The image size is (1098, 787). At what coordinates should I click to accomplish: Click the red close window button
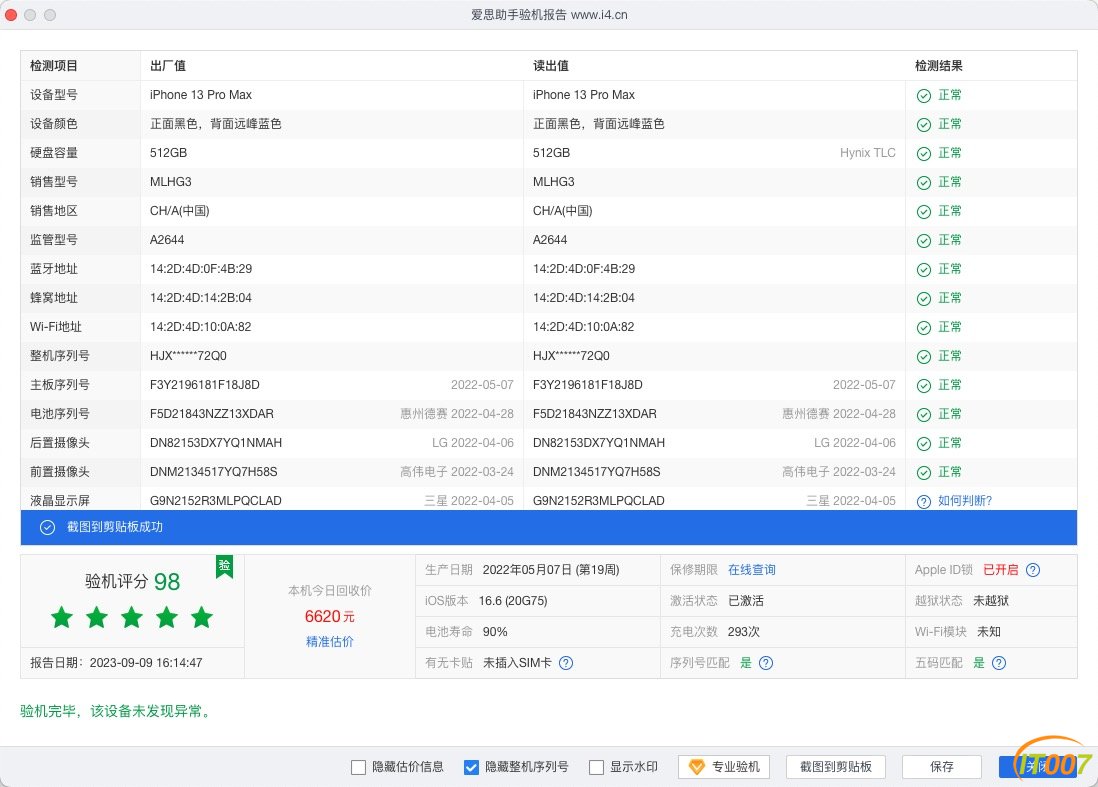[x=11, y=15]
